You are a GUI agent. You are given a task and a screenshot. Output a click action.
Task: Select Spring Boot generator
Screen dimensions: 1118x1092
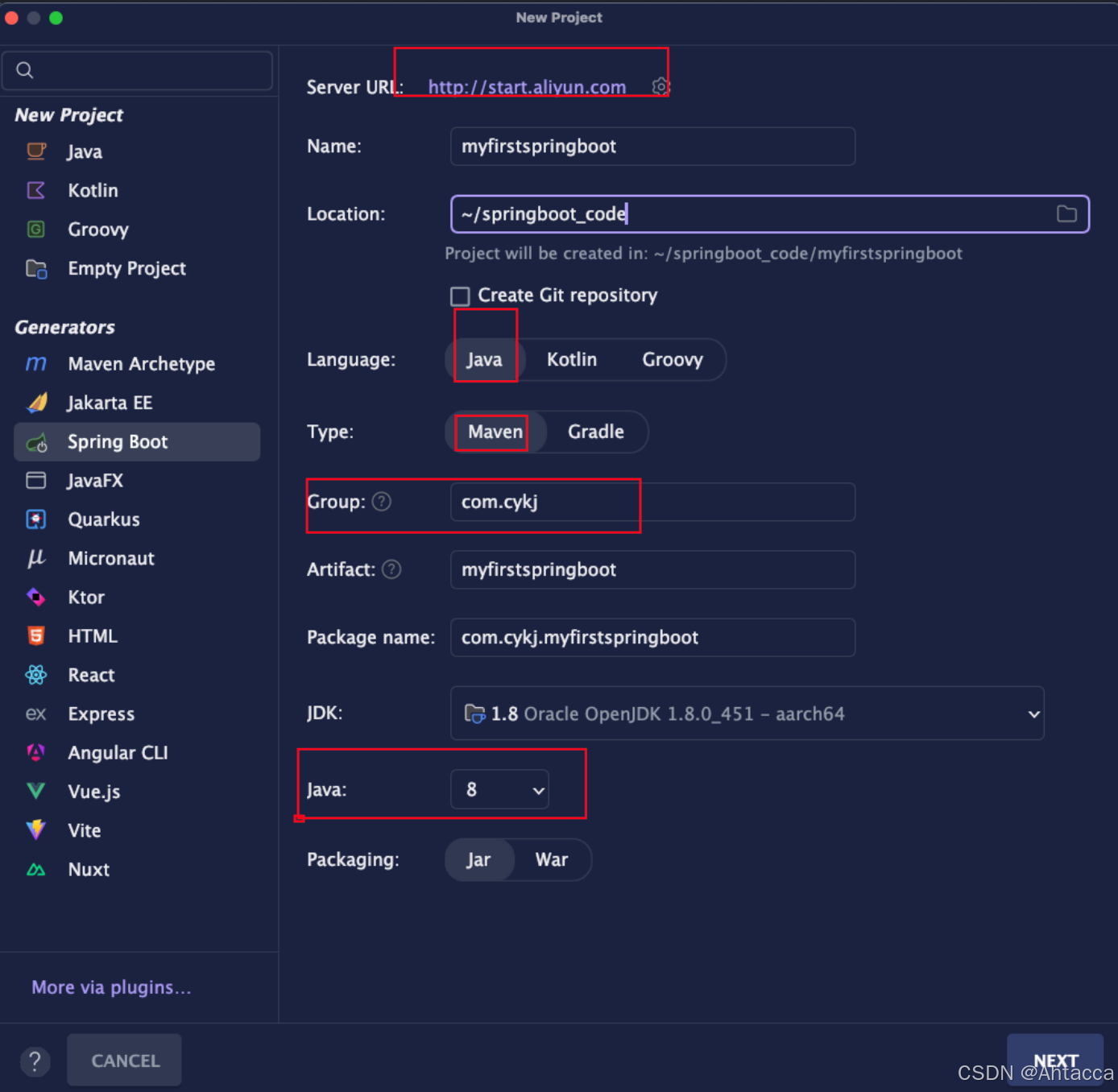pos(137,441)
